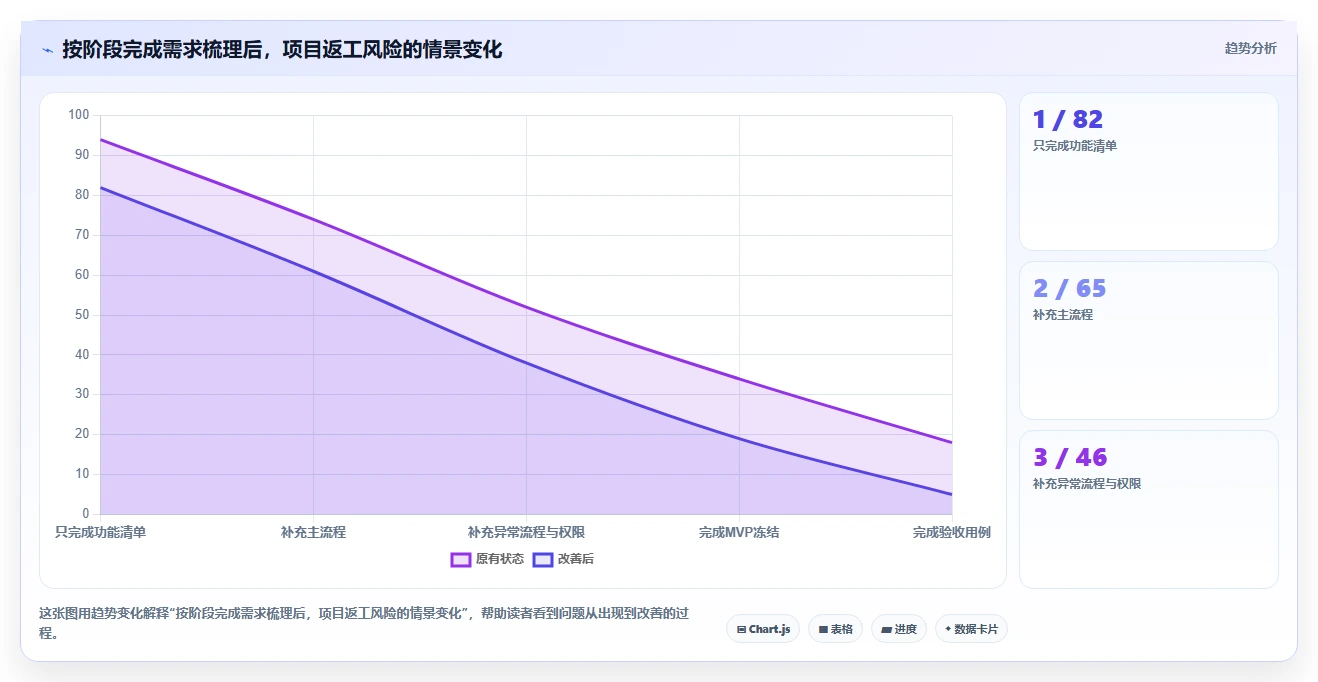This screenshot has height=682, width=1318.
Task: Toggle the 改善后 legend entry
Action: (x=563, y=559)
